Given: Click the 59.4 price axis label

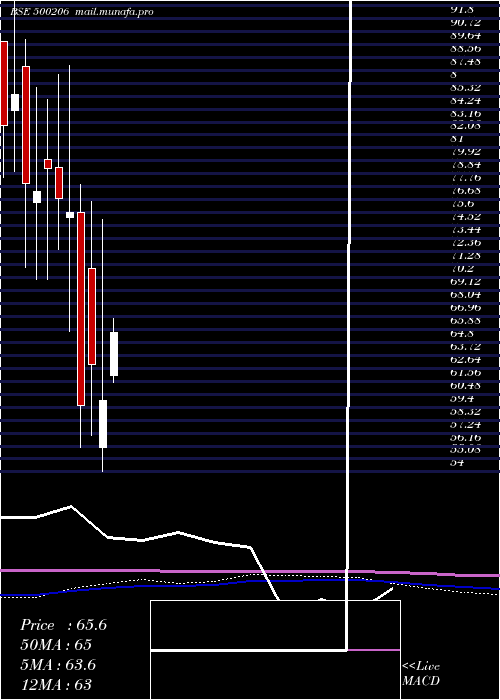Looking at the screenshot, I should pos(460,398).
